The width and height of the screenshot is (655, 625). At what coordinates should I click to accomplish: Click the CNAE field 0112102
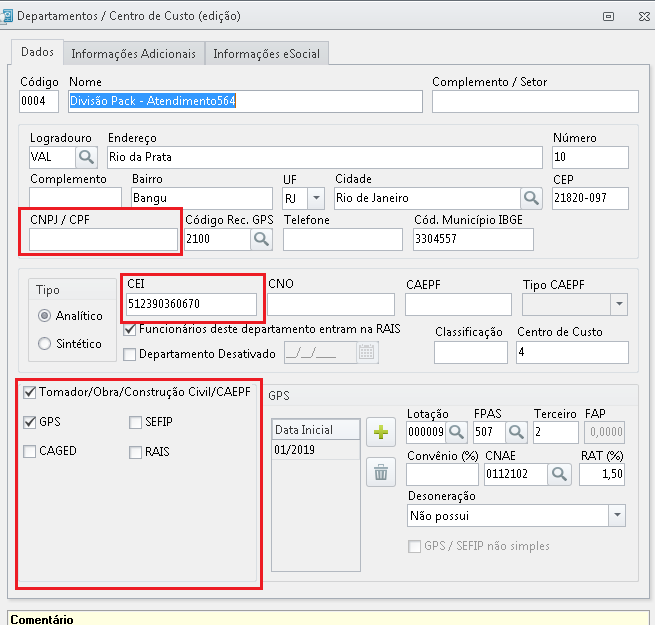(x=516, y=474)
